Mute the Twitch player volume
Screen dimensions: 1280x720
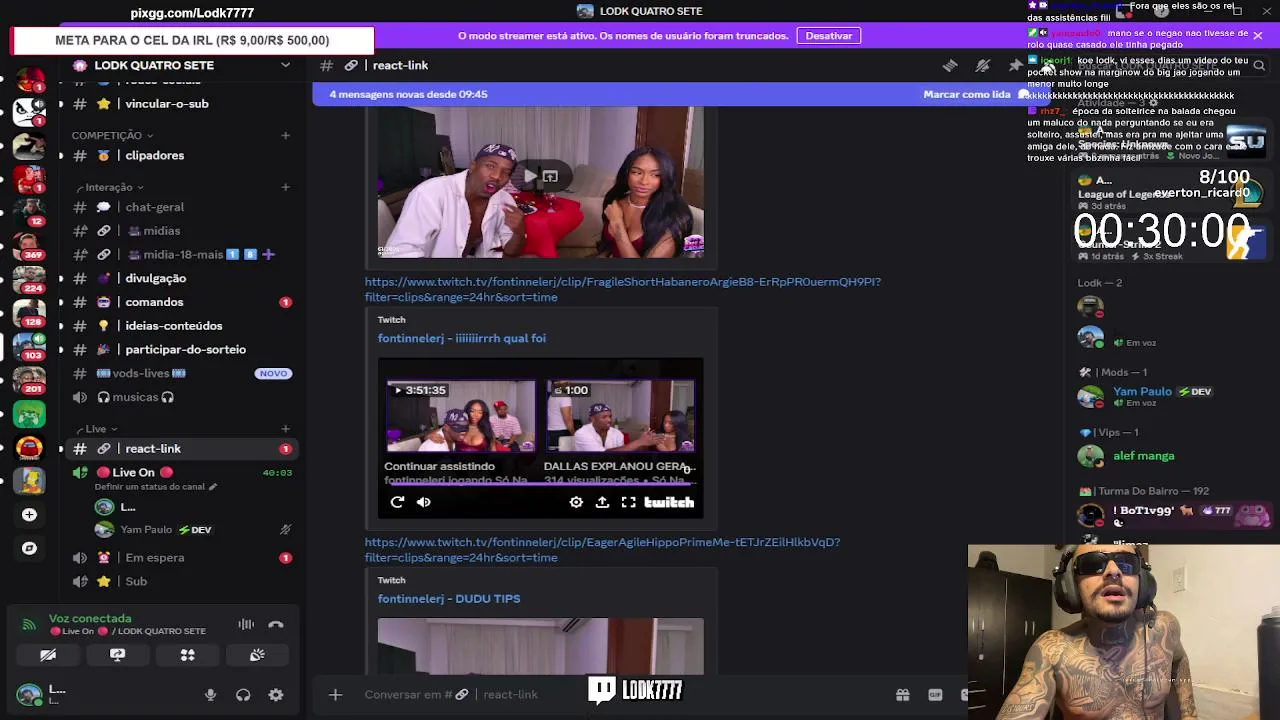pos(423,503)
